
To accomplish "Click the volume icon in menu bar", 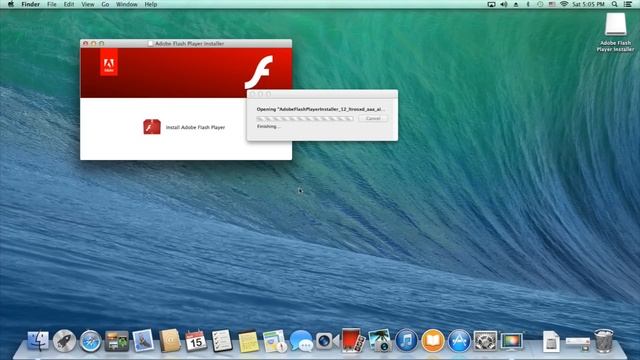I will pyautogui.click(x=504, y=4).
